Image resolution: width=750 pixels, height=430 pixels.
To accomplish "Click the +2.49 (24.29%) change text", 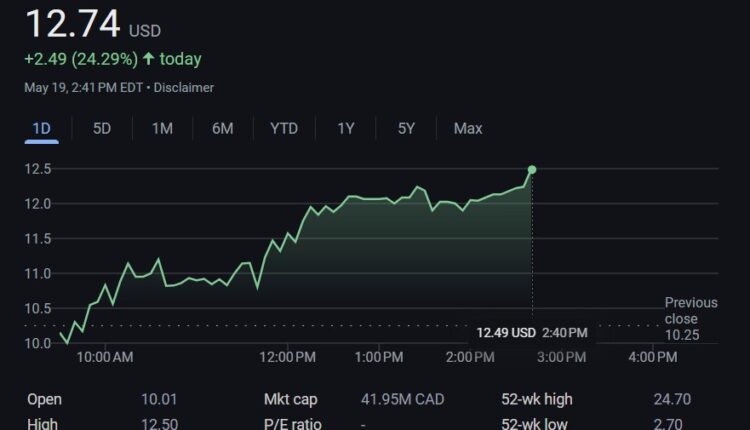I will 81,59.
